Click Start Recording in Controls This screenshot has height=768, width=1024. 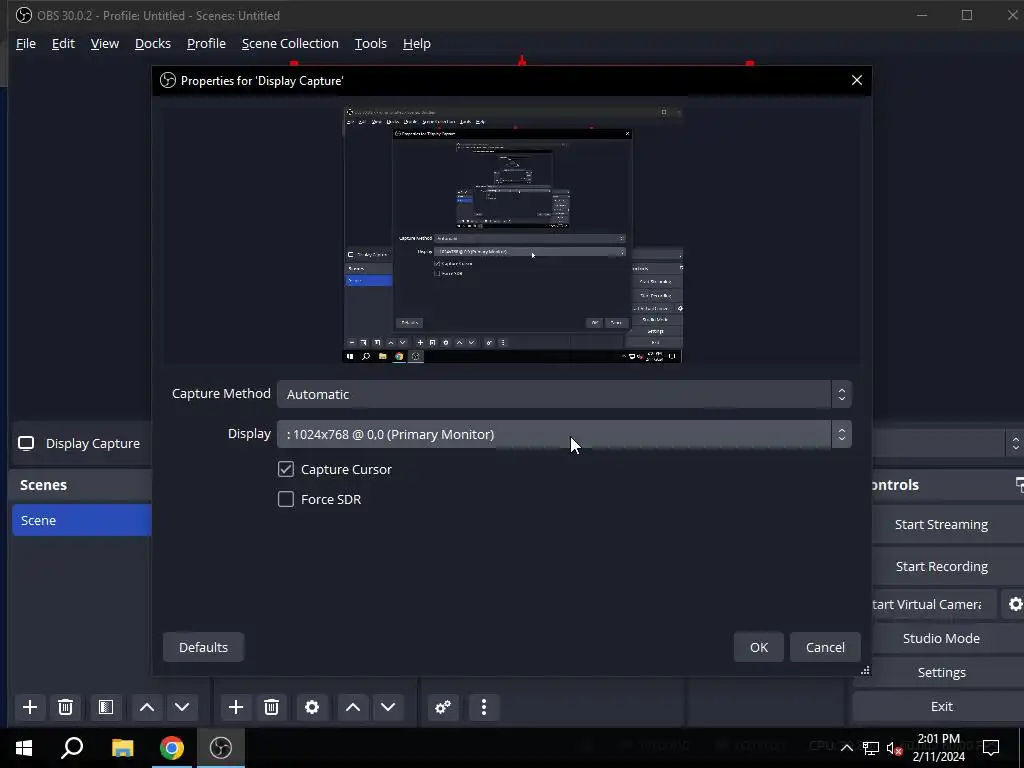(x=941, y=566)
